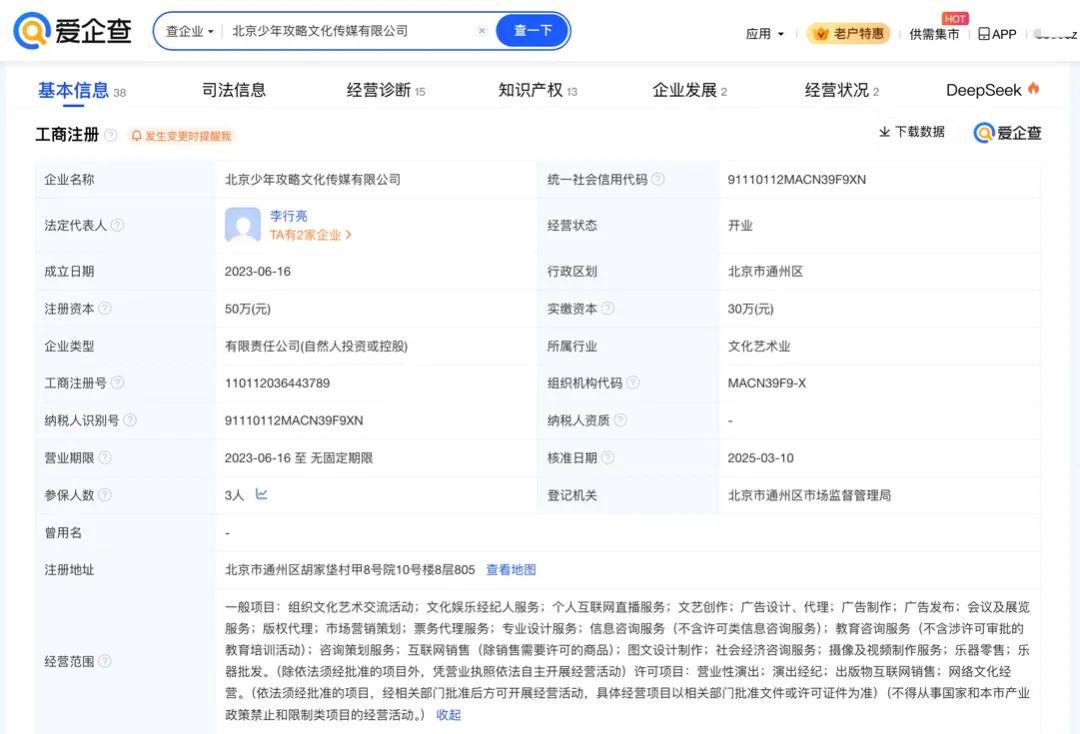1080x734 pixels.
Task: Click the help icon beside 纳税人资质
Action: (x=621, y=420)
